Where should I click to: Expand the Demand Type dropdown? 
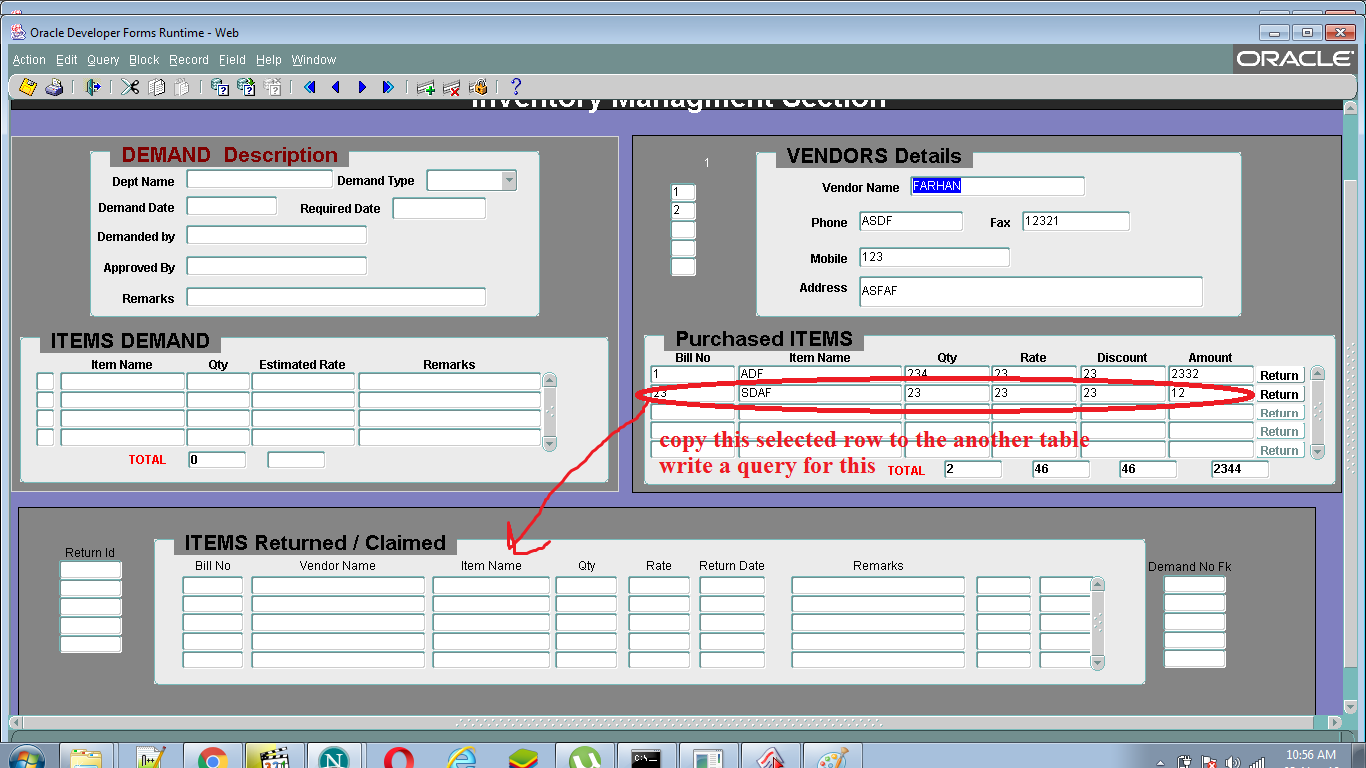pyautogui.click(x=508, y=180)
